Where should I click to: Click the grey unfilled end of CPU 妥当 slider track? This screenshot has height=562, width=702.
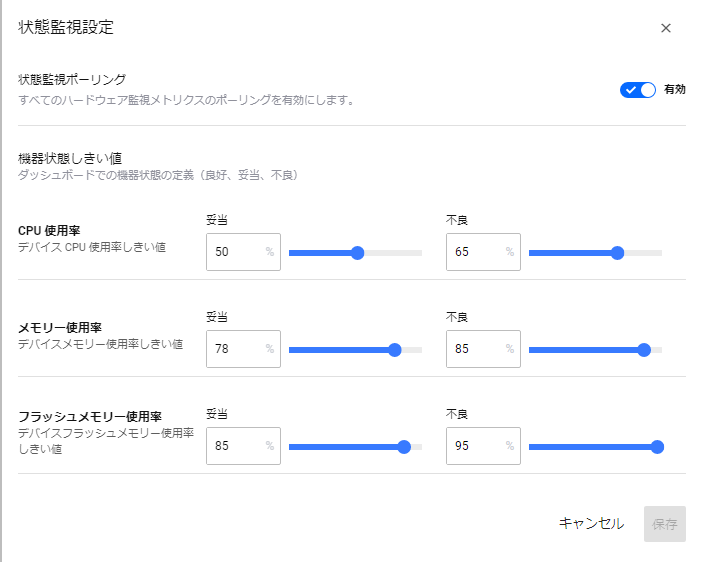[393, 253]
